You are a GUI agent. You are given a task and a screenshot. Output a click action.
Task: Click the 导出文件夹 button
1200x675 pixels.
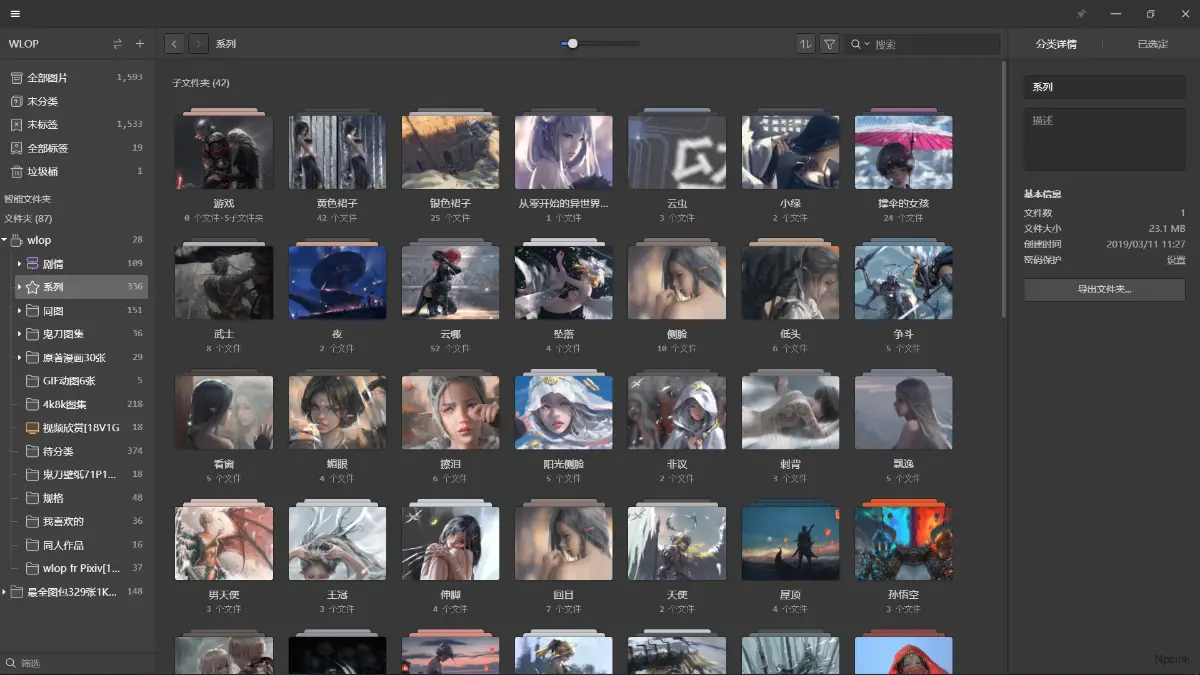pos(1104,289)
